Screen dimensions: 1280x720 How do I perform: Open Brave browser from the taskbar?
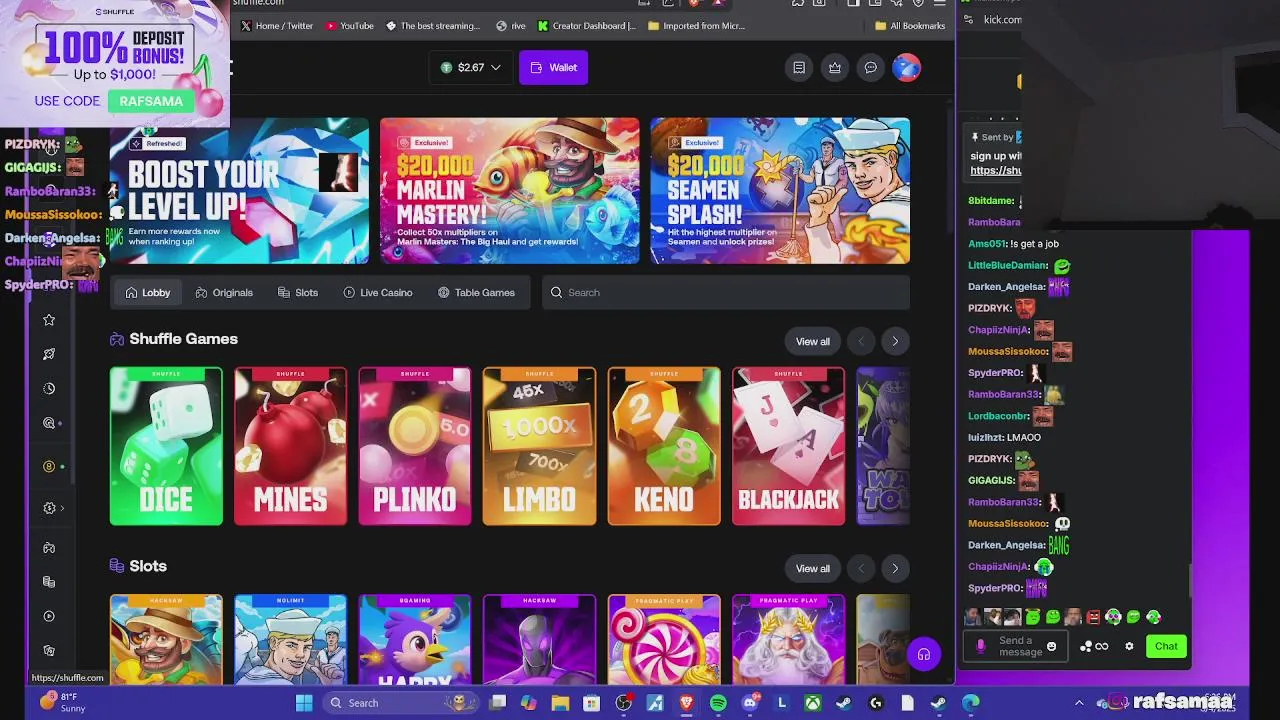687,703
